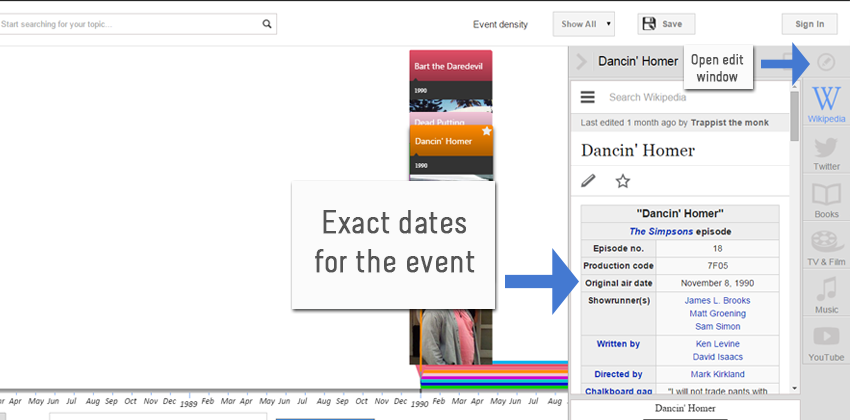Open The Simpsons link in infobox
The image size is (850, 420).
pos(661,231)
